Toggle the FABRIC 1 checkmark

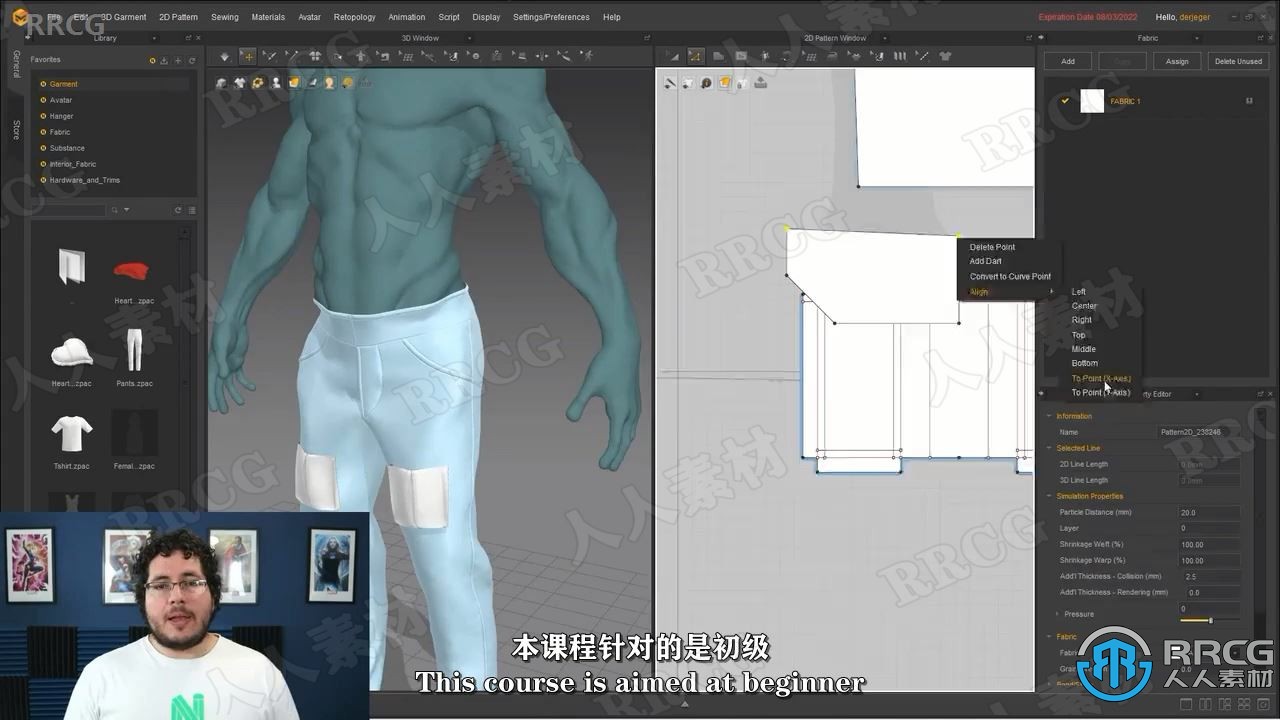tap(1065, 101)
